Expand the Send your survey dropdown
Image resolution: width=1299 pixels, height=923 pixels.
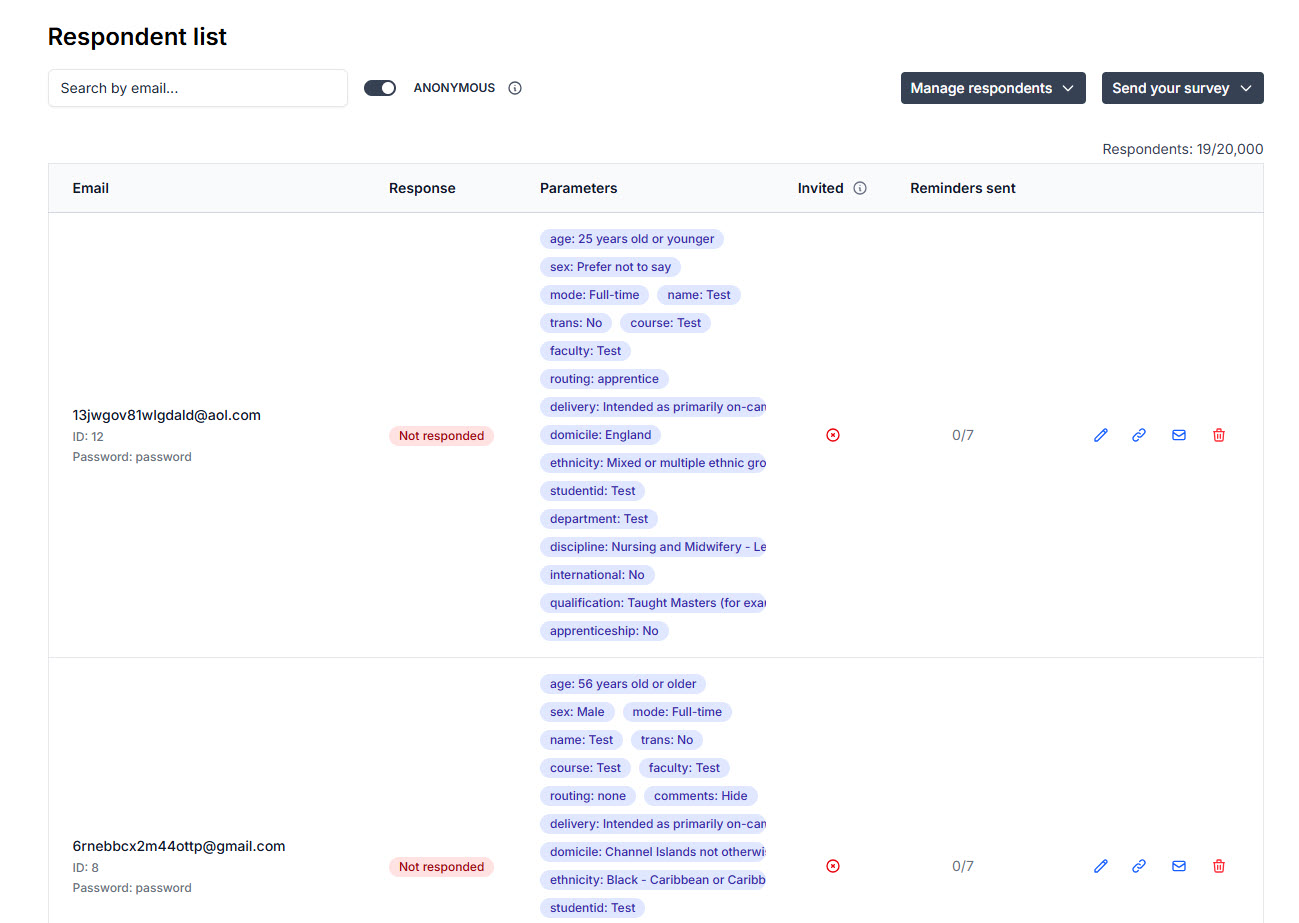point(1182,88)
